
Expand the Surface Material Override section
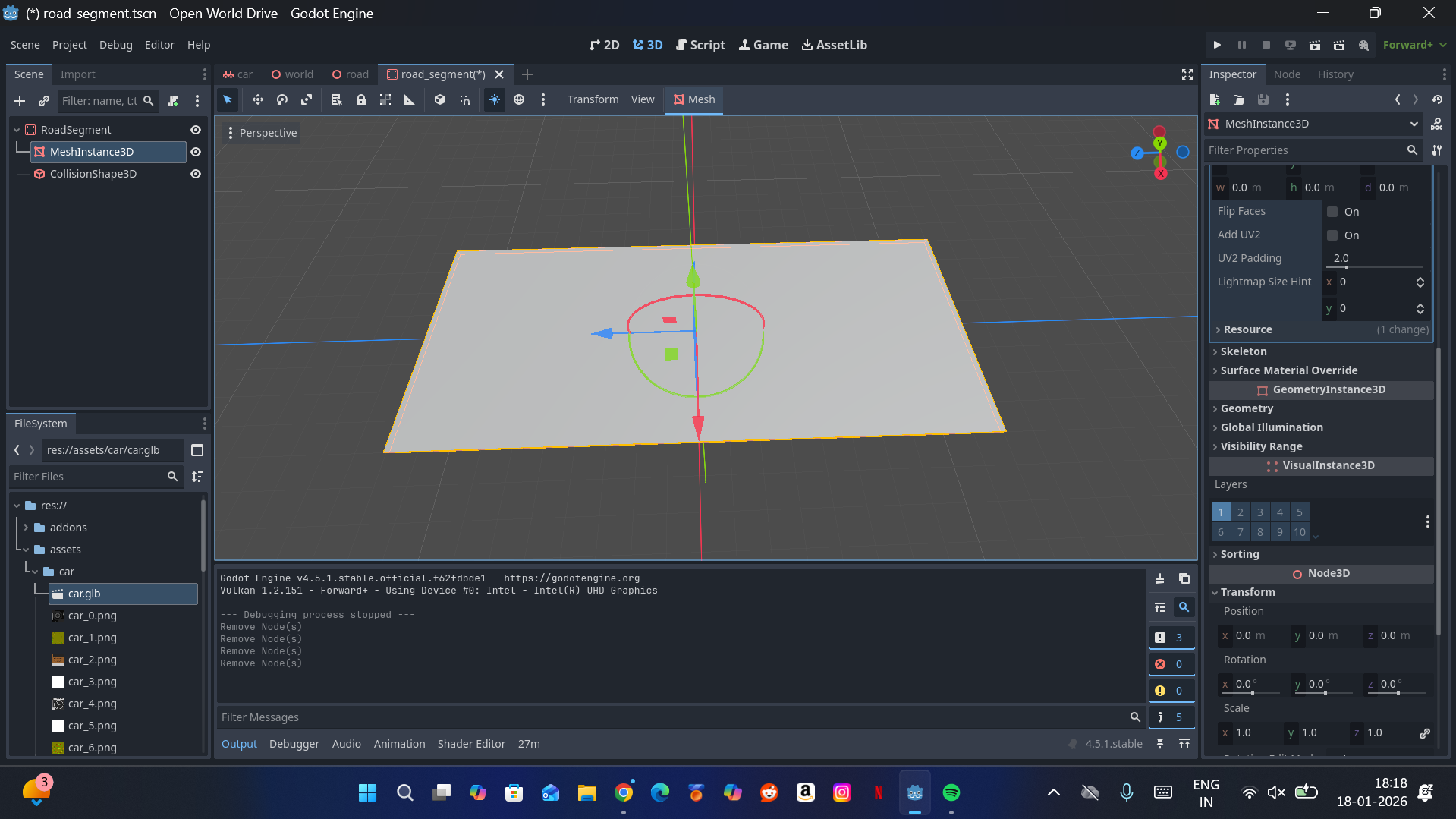point(1288,370)
